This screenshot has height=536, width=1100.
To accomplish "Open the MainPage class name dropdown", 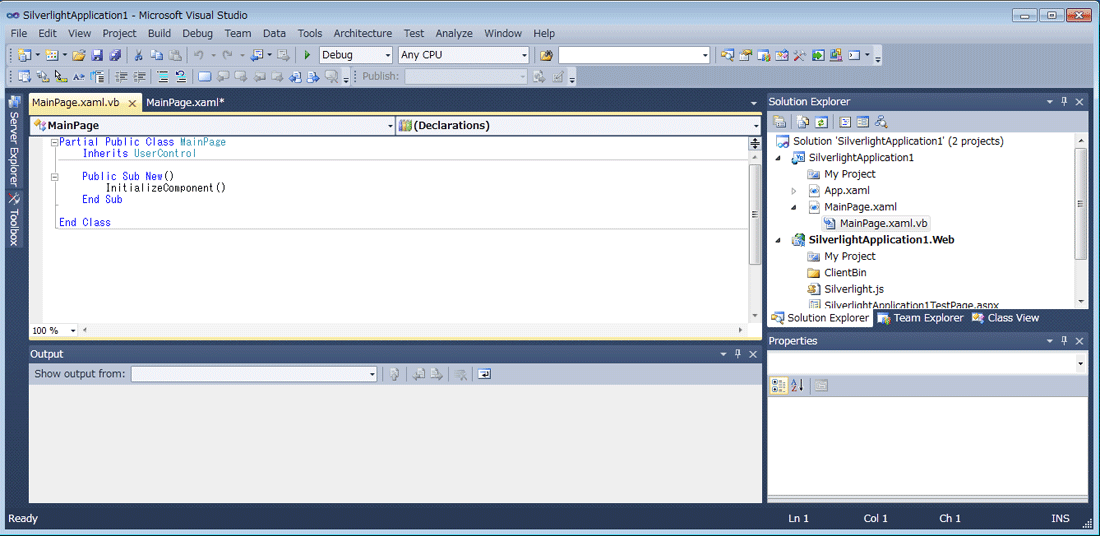I will pos(390,126).
